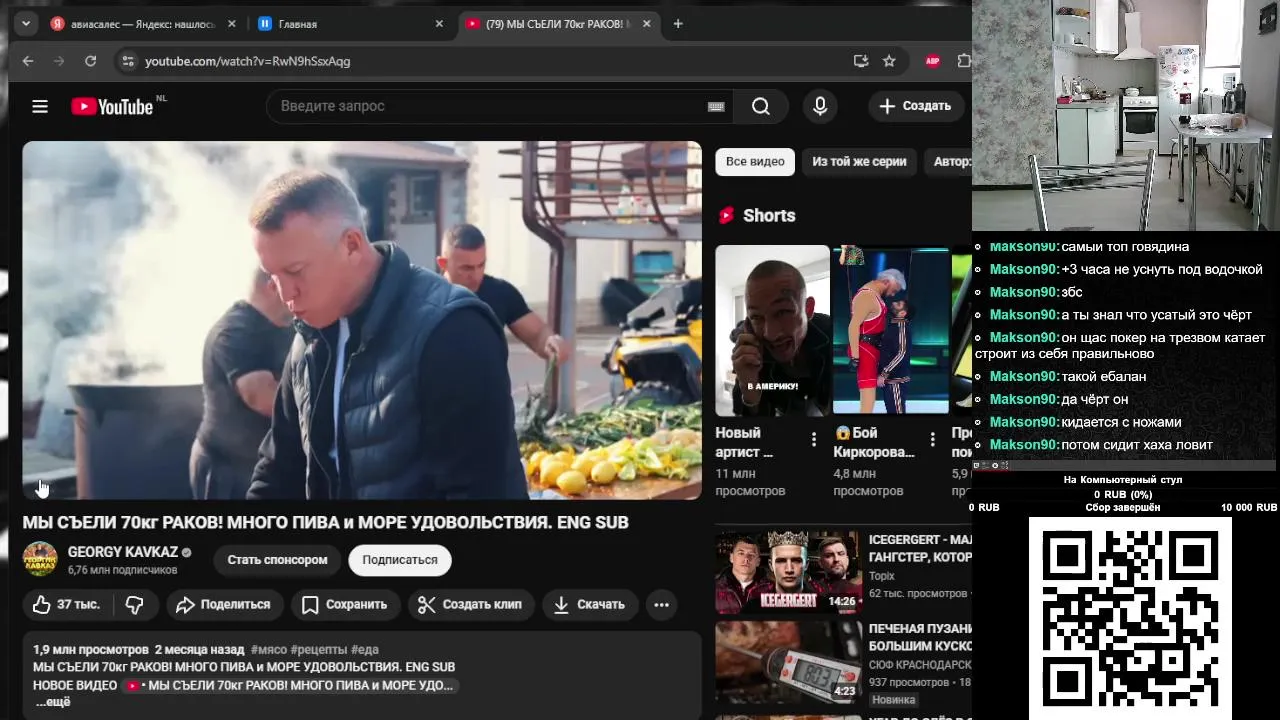This screenshot has height=720, width=1280.
Task: Open the on-screen keyboard icon in search
Action: click(716, 106)
